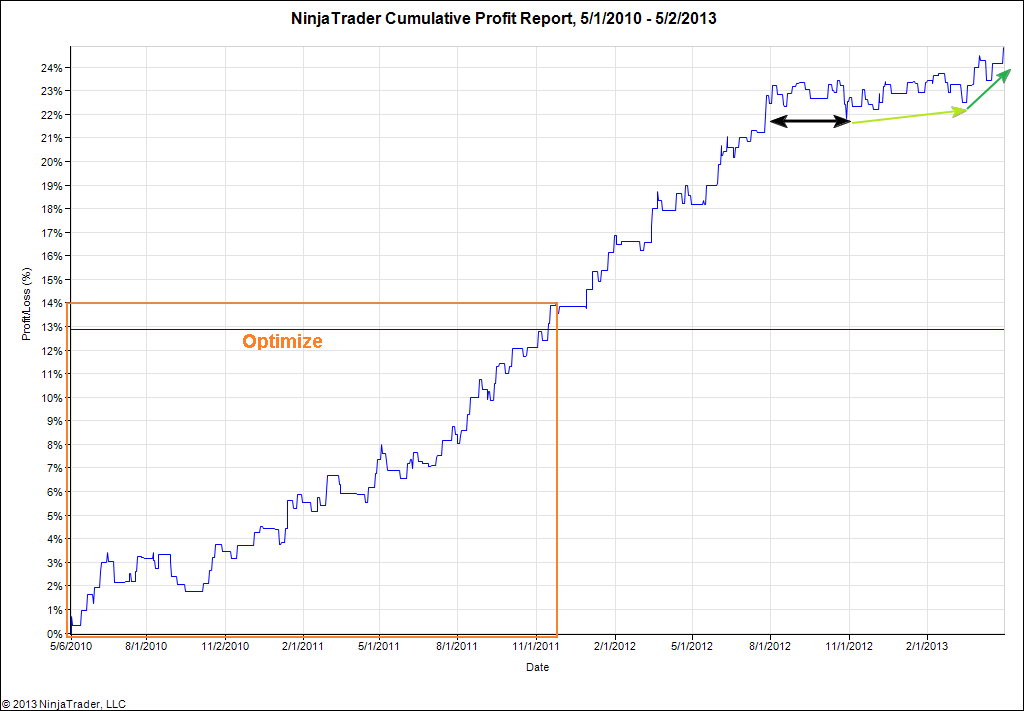Click the 12% y-axis label
The height and width of the screenshot is (711, 1024).
[52, 351]
